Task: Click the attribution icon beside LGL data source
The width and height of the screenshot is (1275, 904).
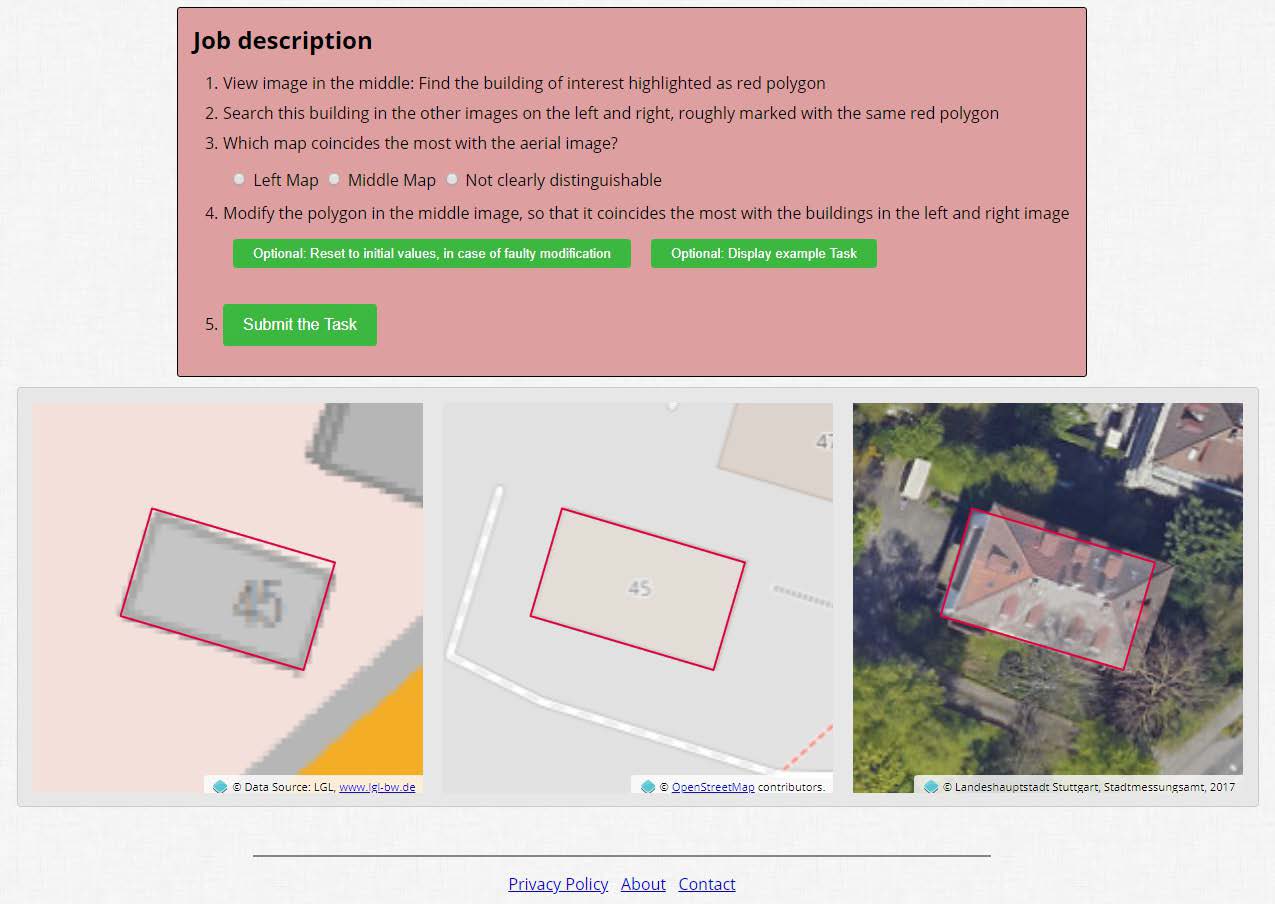Action: coord(220,787)
